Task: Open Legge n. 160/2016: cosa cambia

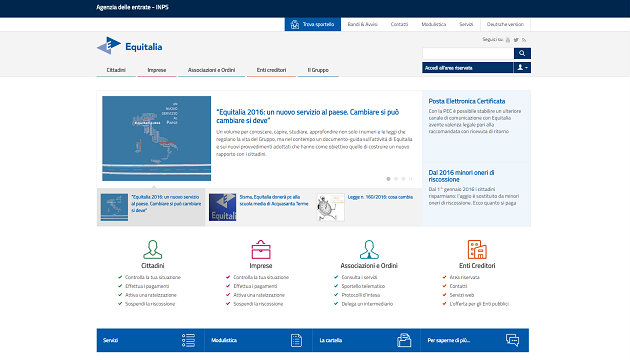Action: point(380,197)
